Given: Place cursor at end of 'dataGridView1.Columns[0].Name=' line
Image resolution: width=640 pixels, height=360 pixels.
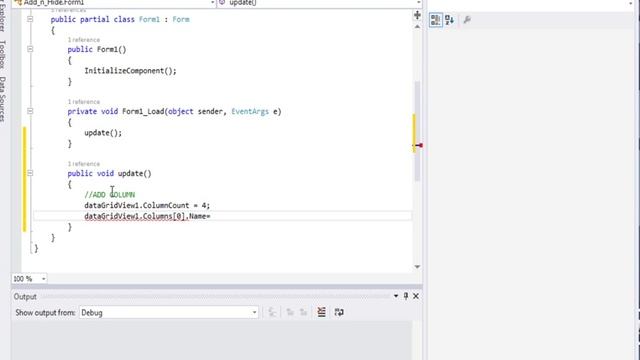Looking at the screenshot, I should 211,216.
